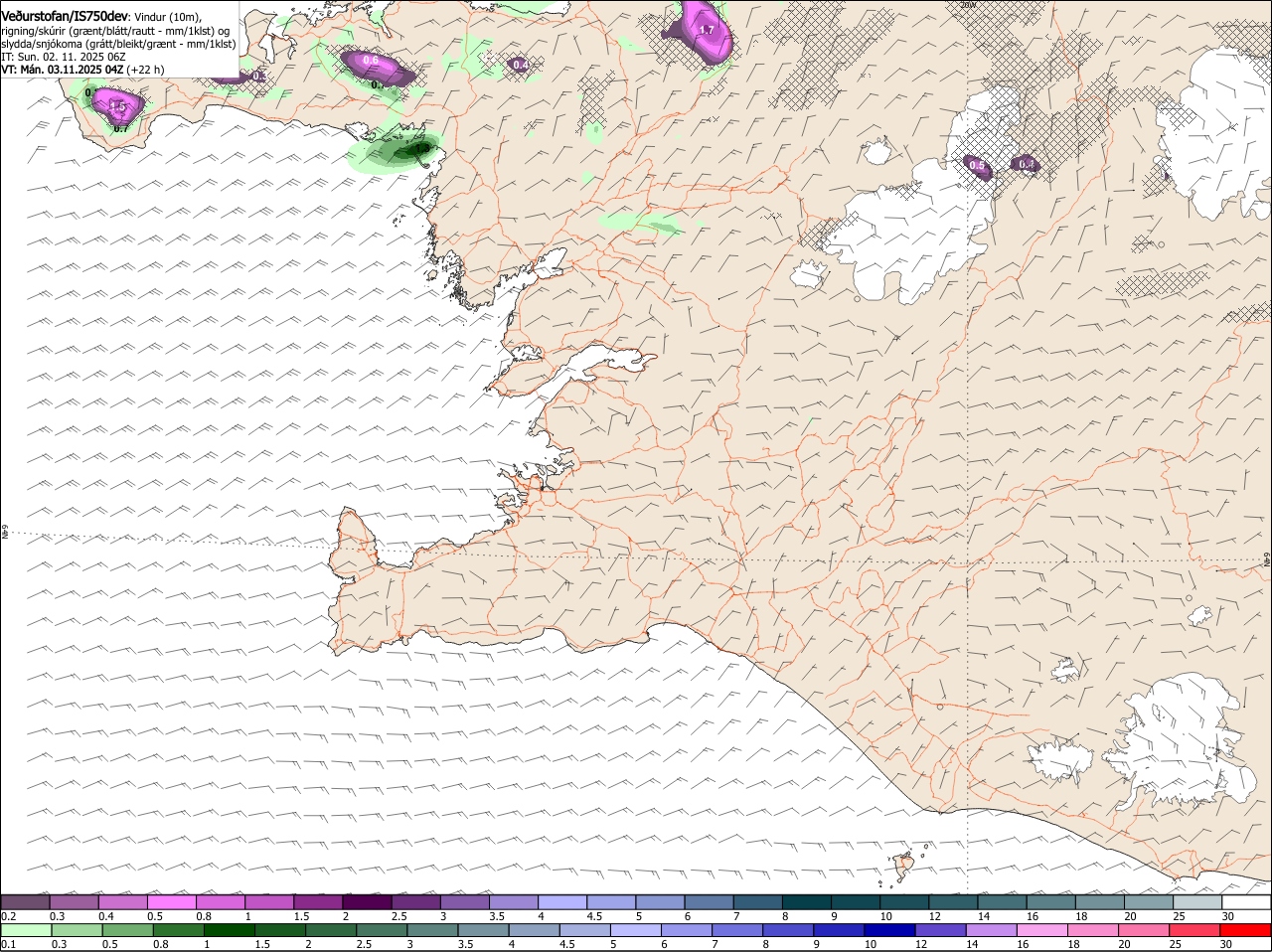
Task: Click the 'VT: Mán. 03.11.2025 04Z' valid time
Action: (x=63, y=70)
